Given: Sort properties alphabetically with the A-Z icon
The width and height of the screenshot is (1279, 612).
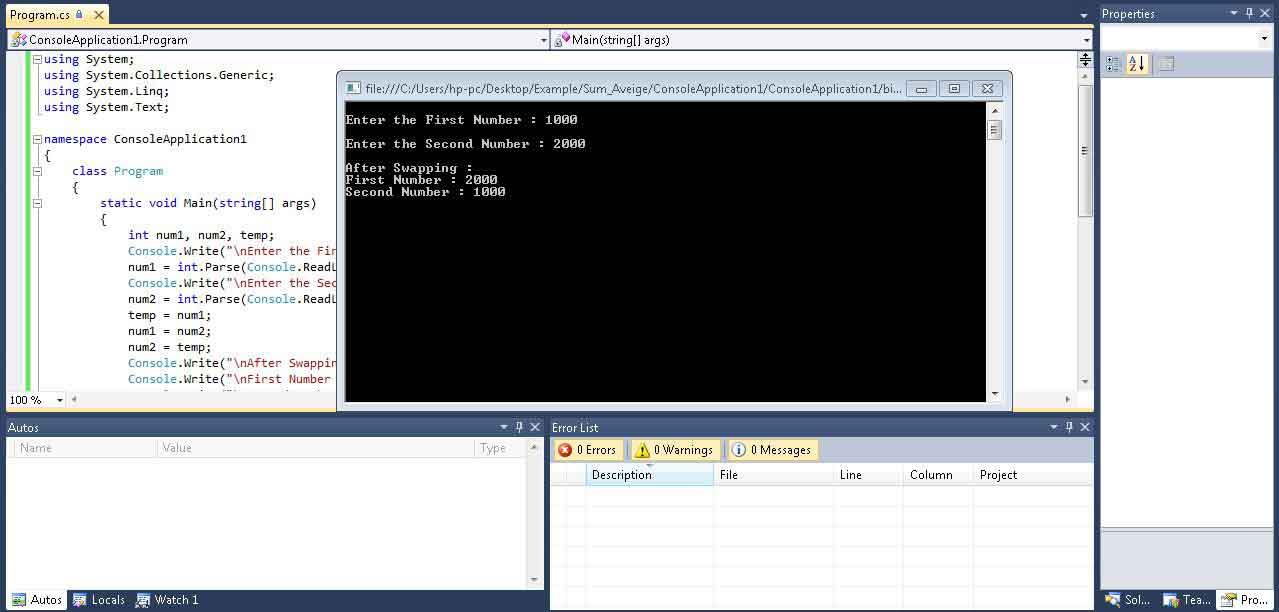Looking at the screenshot, I should (x=1137, y=64).
